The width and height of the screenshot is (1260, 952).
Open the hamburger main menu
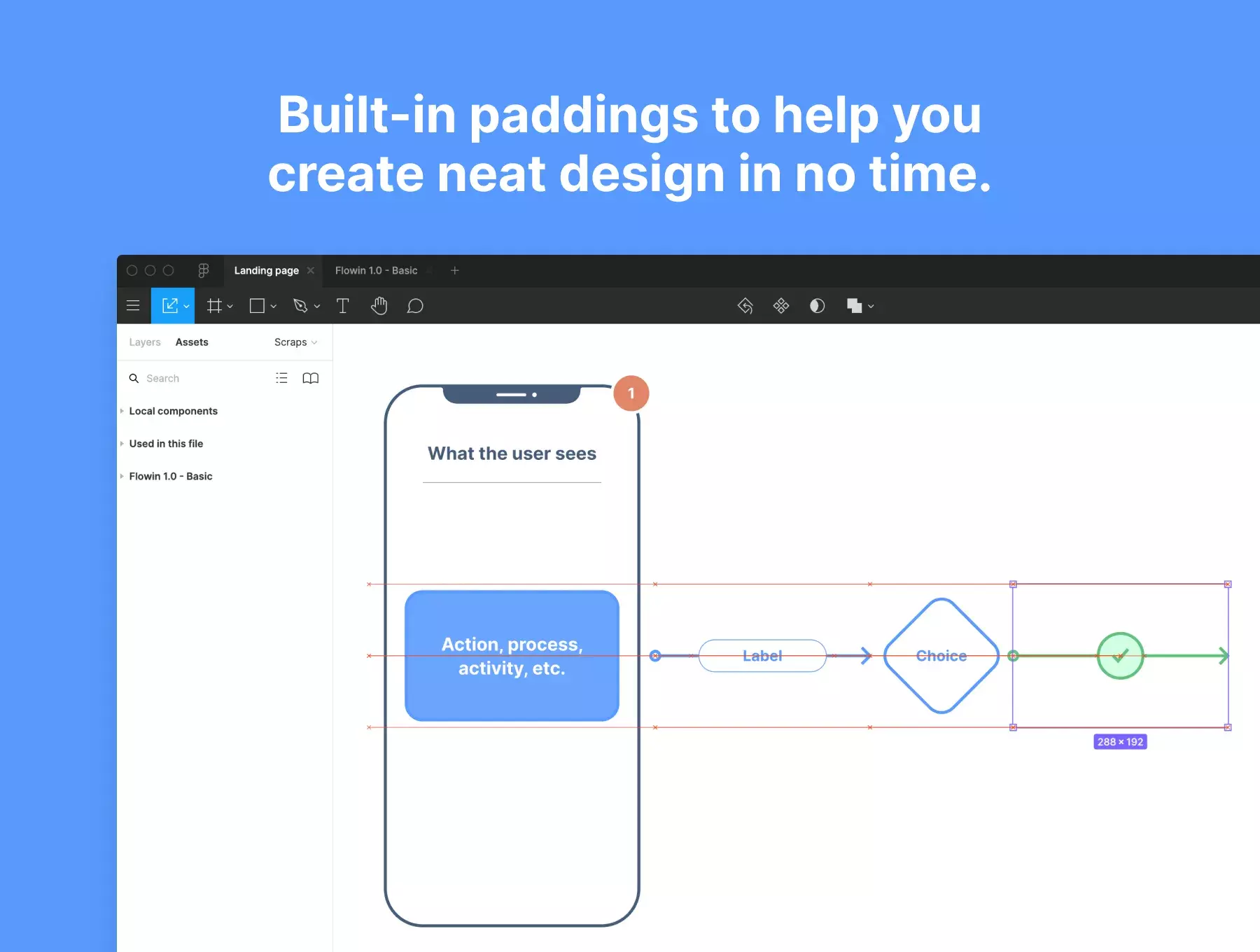(133, 306)
